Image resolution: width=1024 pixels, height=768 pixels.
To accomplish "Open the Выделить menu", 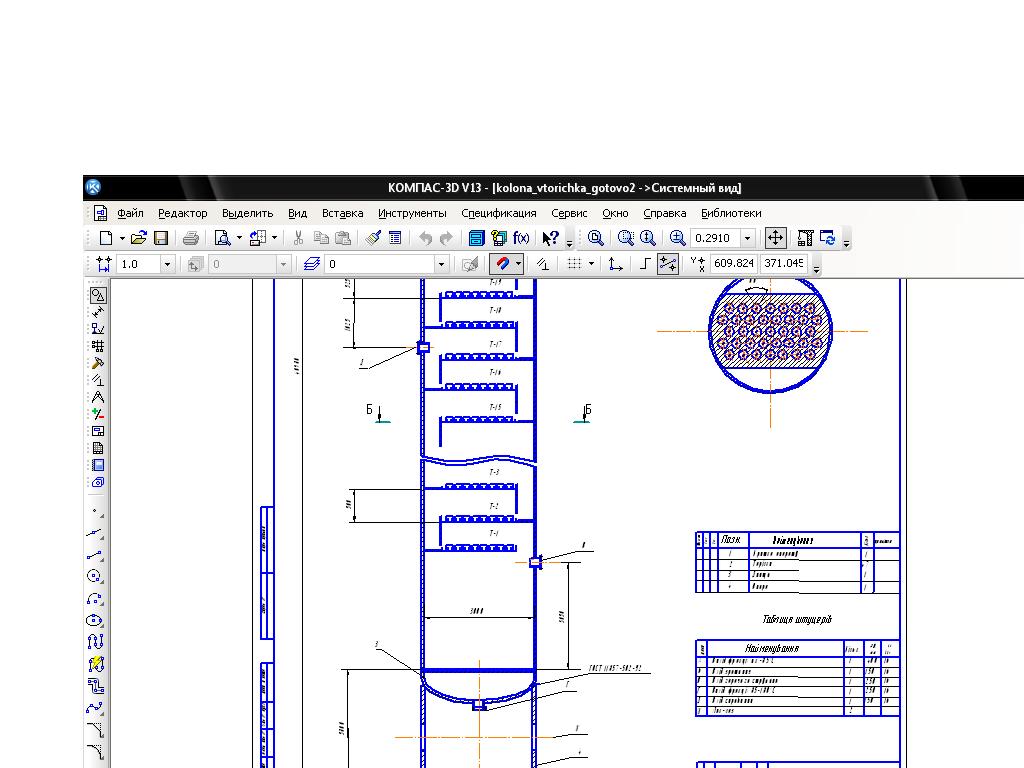I will click(x=248, y=213).
